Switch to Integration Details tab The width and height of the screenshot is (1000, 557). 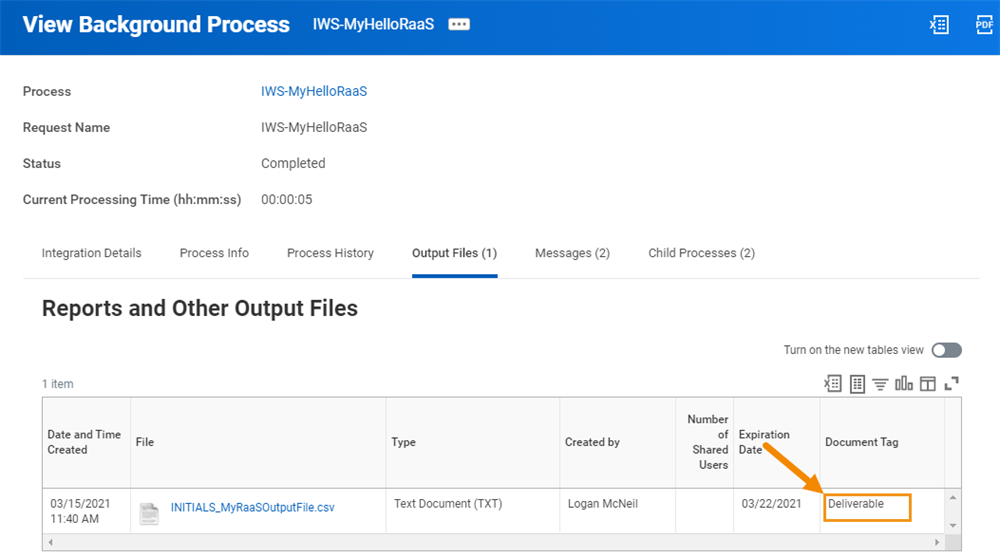pos(92,253)
